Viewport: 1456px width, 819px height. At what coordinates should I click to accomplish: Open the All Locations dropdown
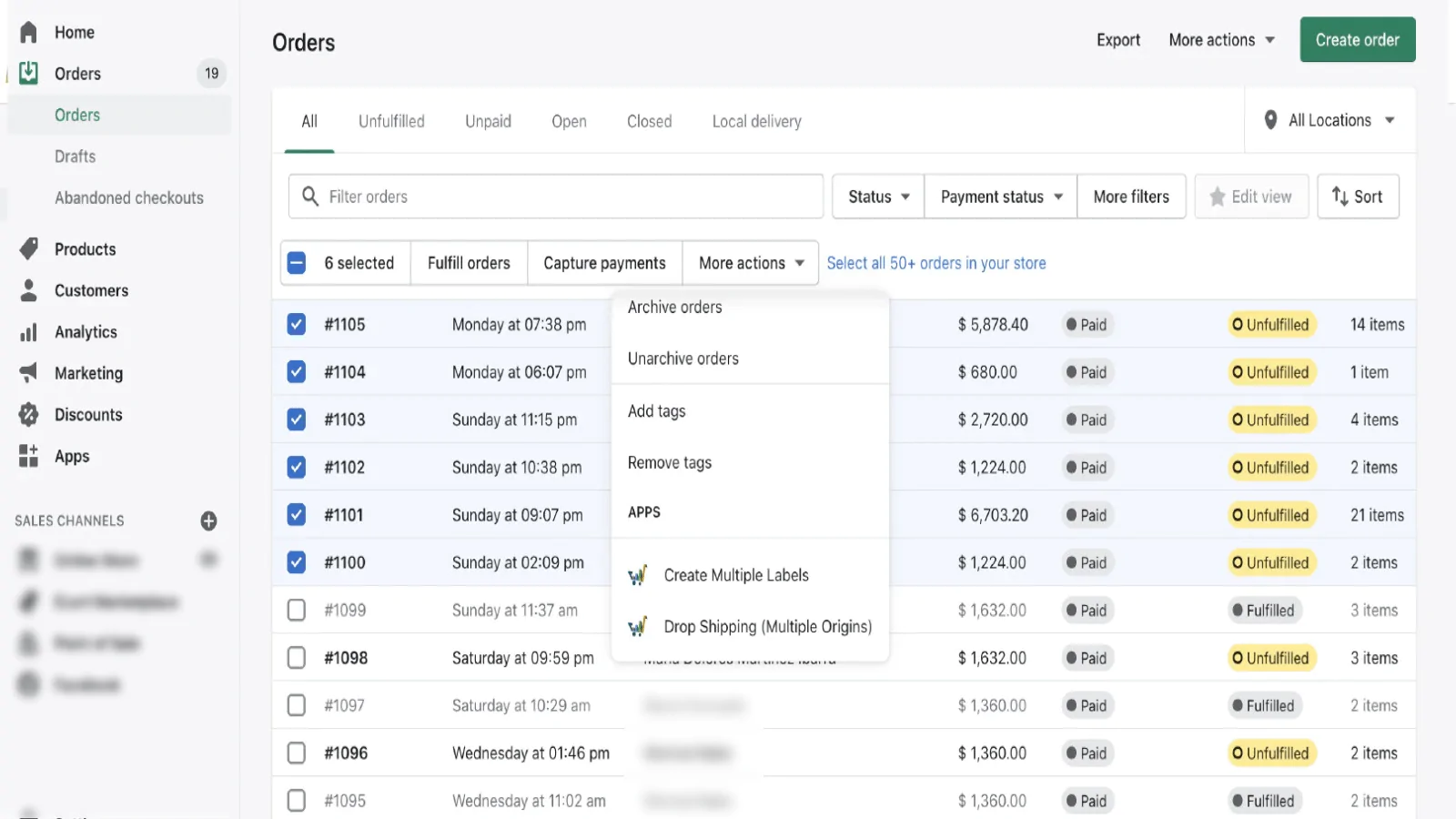pyautogui.click(x=1330, y=120)
